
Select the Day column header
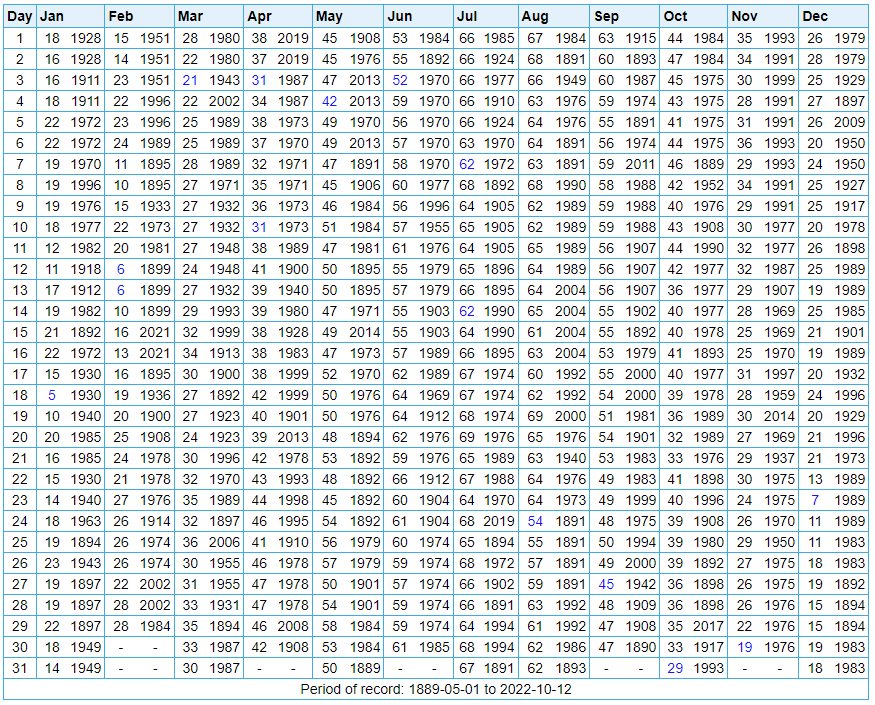(x=19, y=16)
